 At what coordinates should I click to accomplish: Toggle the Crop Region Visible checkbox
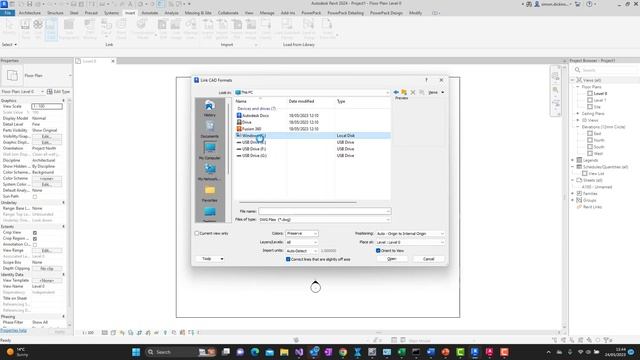pos(35,239)
